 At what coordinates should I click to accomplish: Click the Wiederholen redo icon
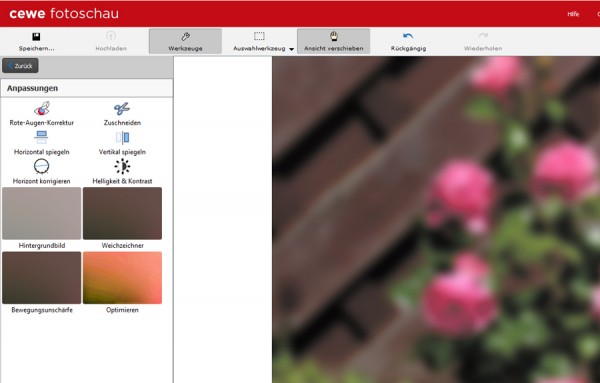coord(483,36)
